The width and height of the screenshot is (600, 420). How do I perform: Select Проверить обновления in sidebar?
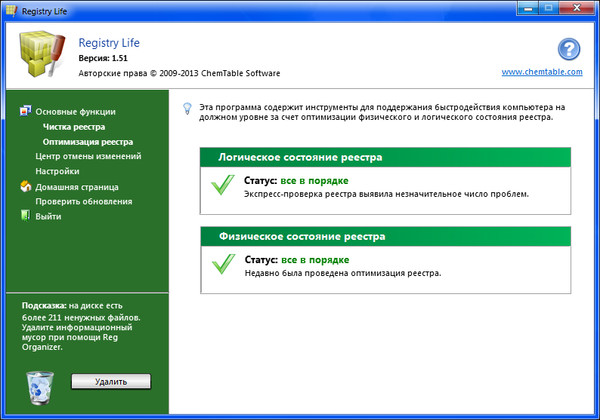tap(83, 201)
